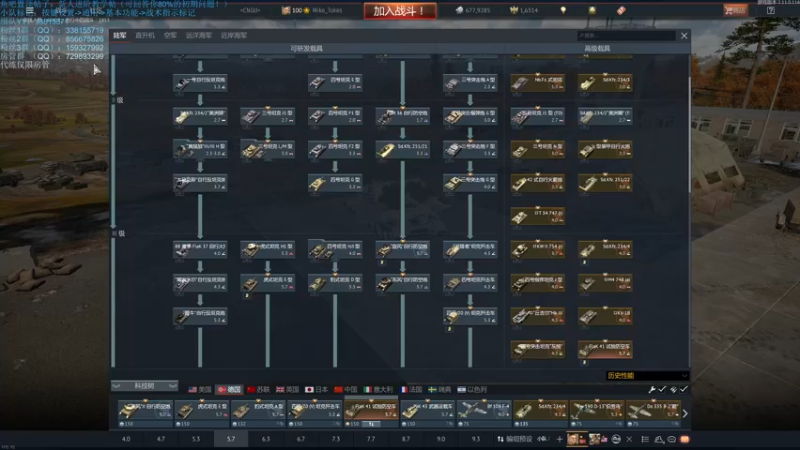Expand the 科技树 dropdown

point(144,386)
